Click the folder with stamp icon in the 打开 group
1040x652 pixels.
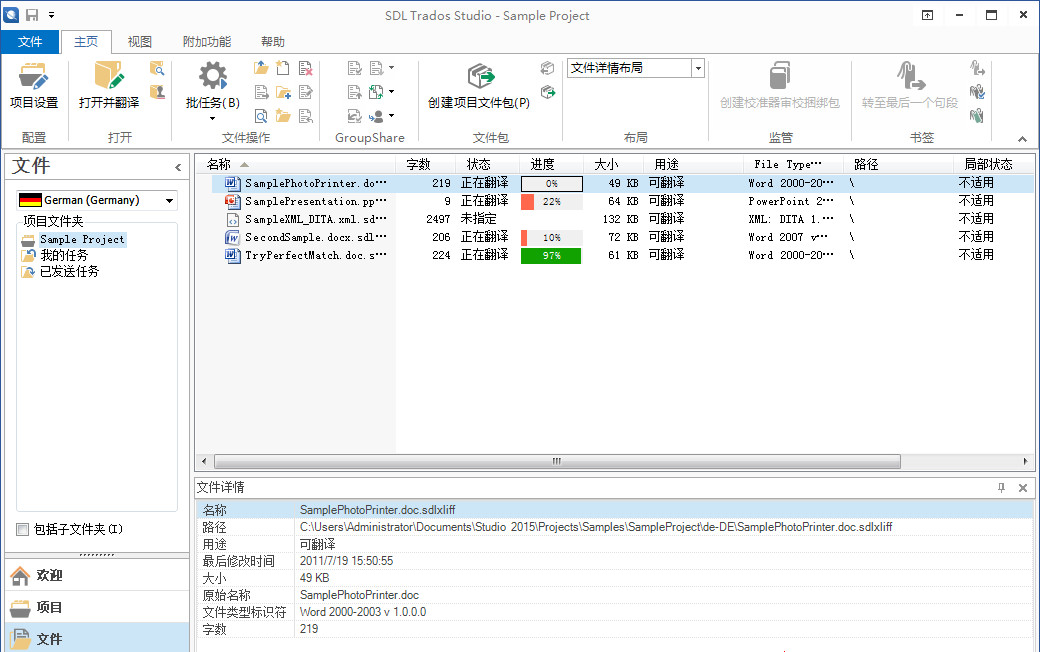[157, 92]
